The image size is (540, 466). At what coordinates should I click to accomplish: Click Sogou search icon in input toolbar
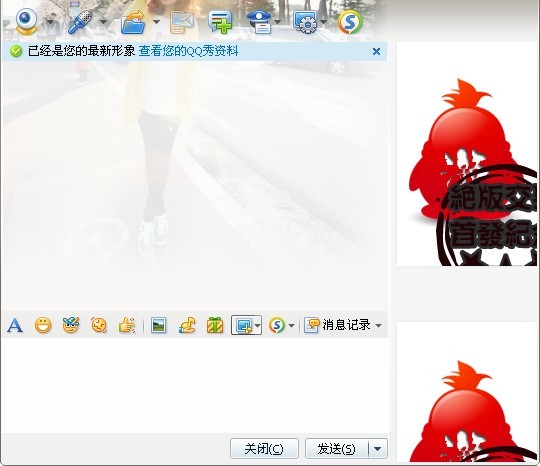[277, 325]
